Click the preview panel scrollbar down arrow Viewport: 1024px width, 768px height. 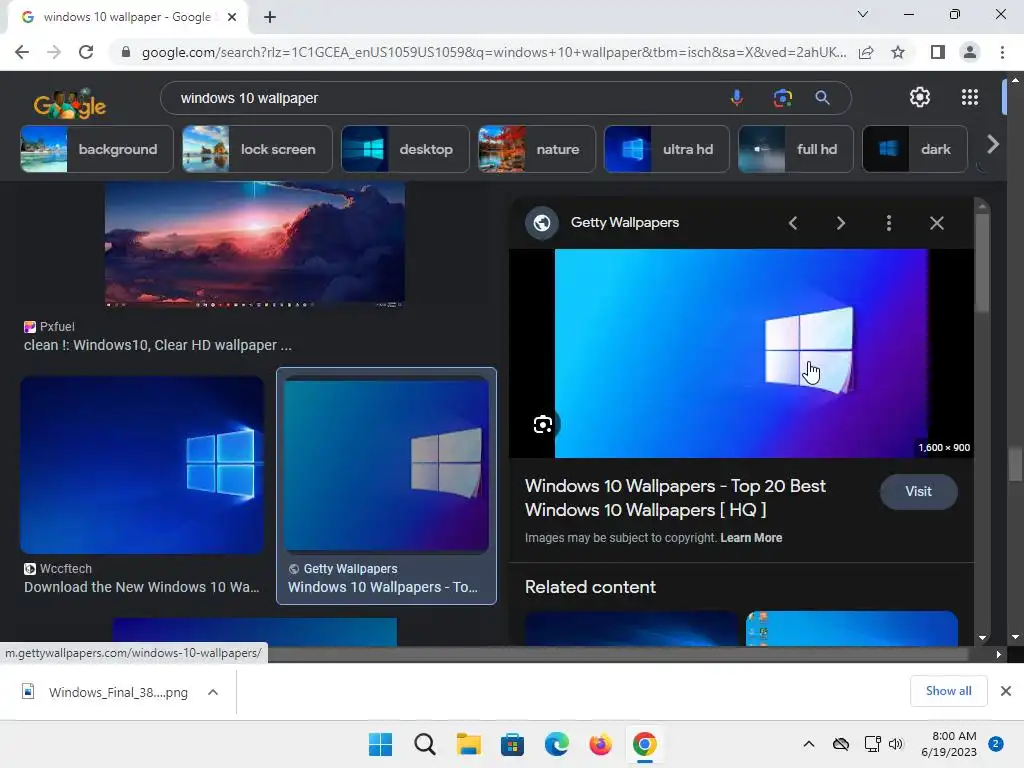[x=982, y=637]
